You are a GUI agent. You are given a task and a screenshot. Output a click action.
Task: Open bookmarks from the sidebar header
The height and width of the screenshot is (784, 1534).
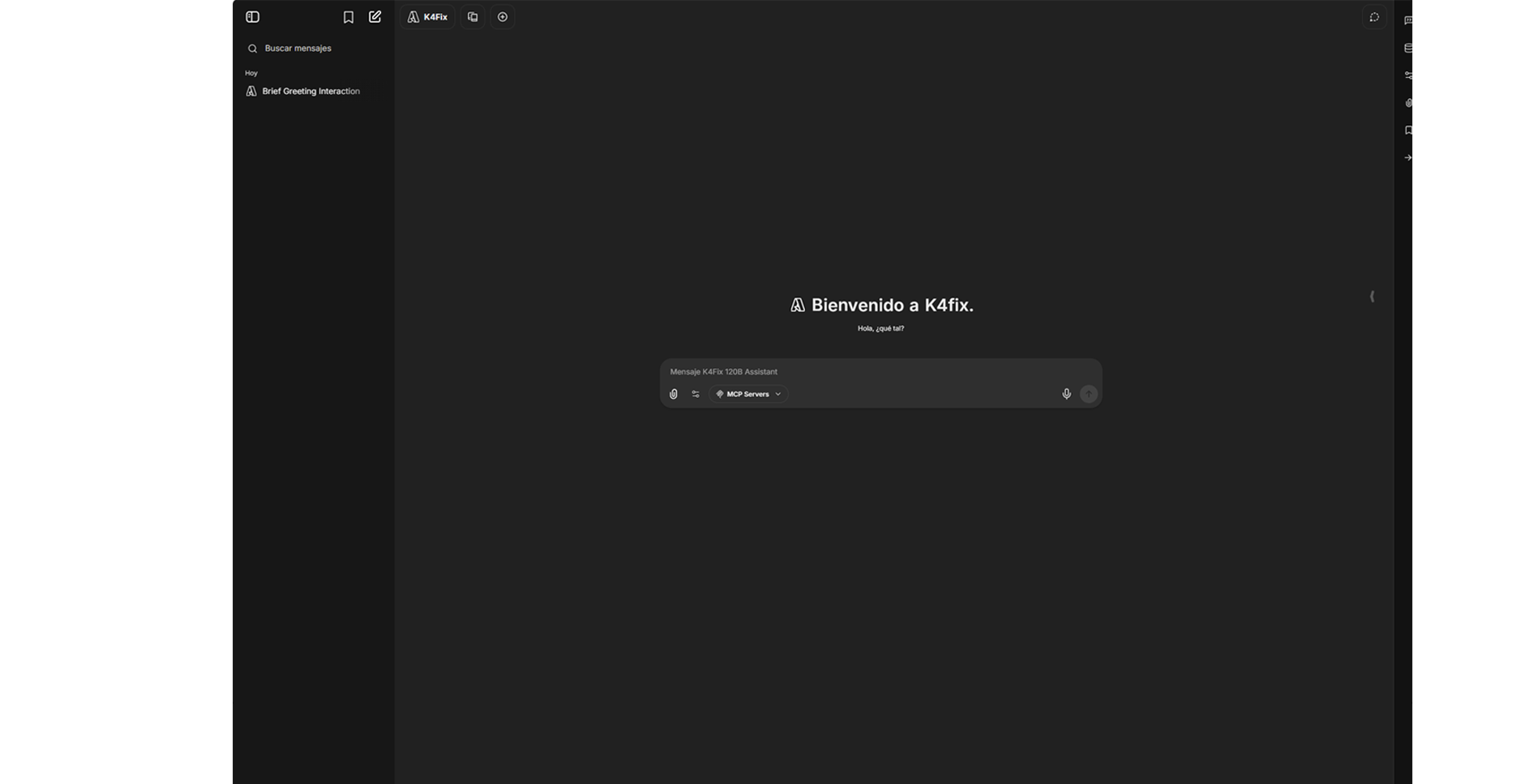348,16
